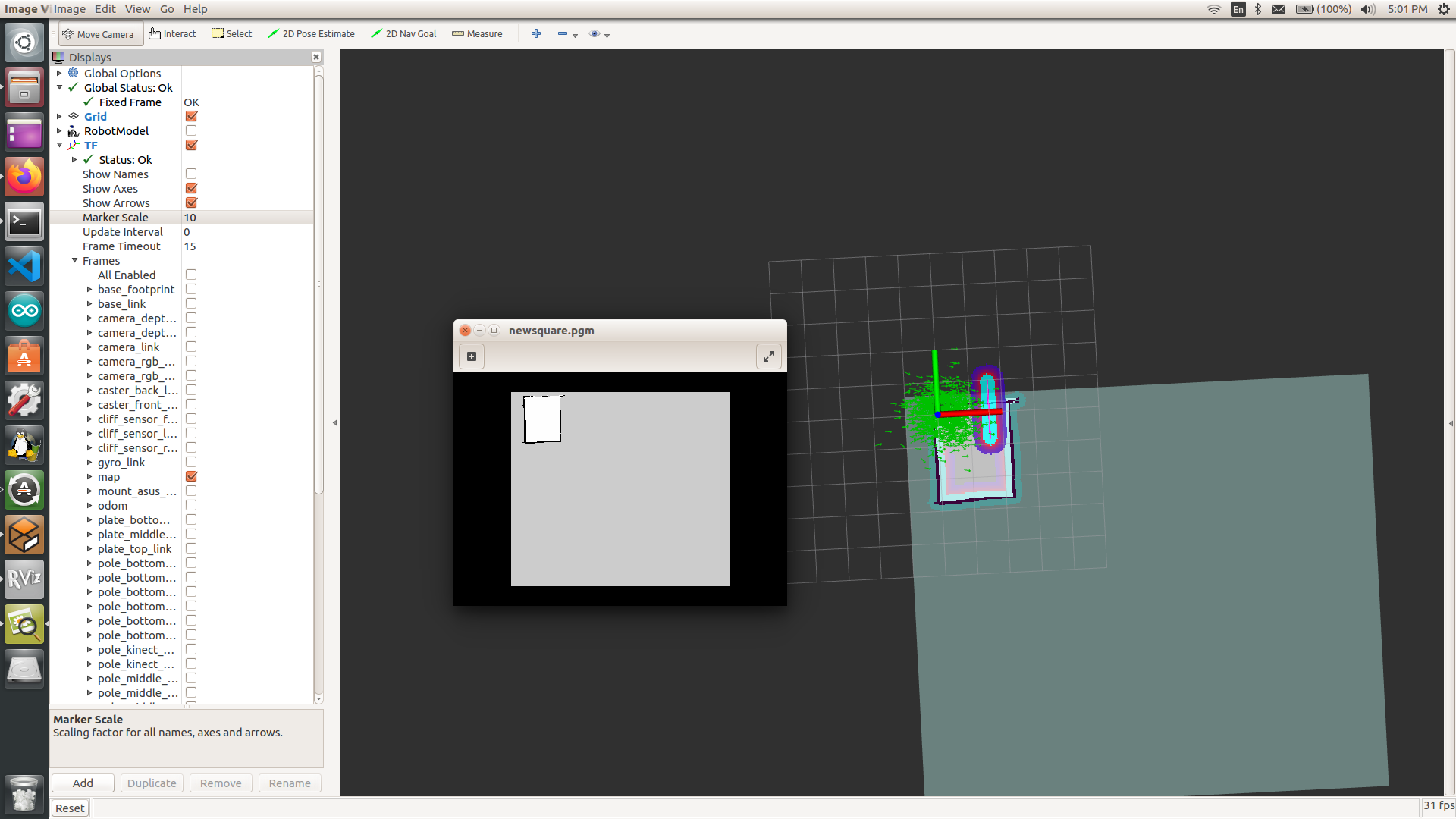Pick the 2D Pose Estimate tool
The height and width of the screenshot is (819, 1456).
pos(311,34)
